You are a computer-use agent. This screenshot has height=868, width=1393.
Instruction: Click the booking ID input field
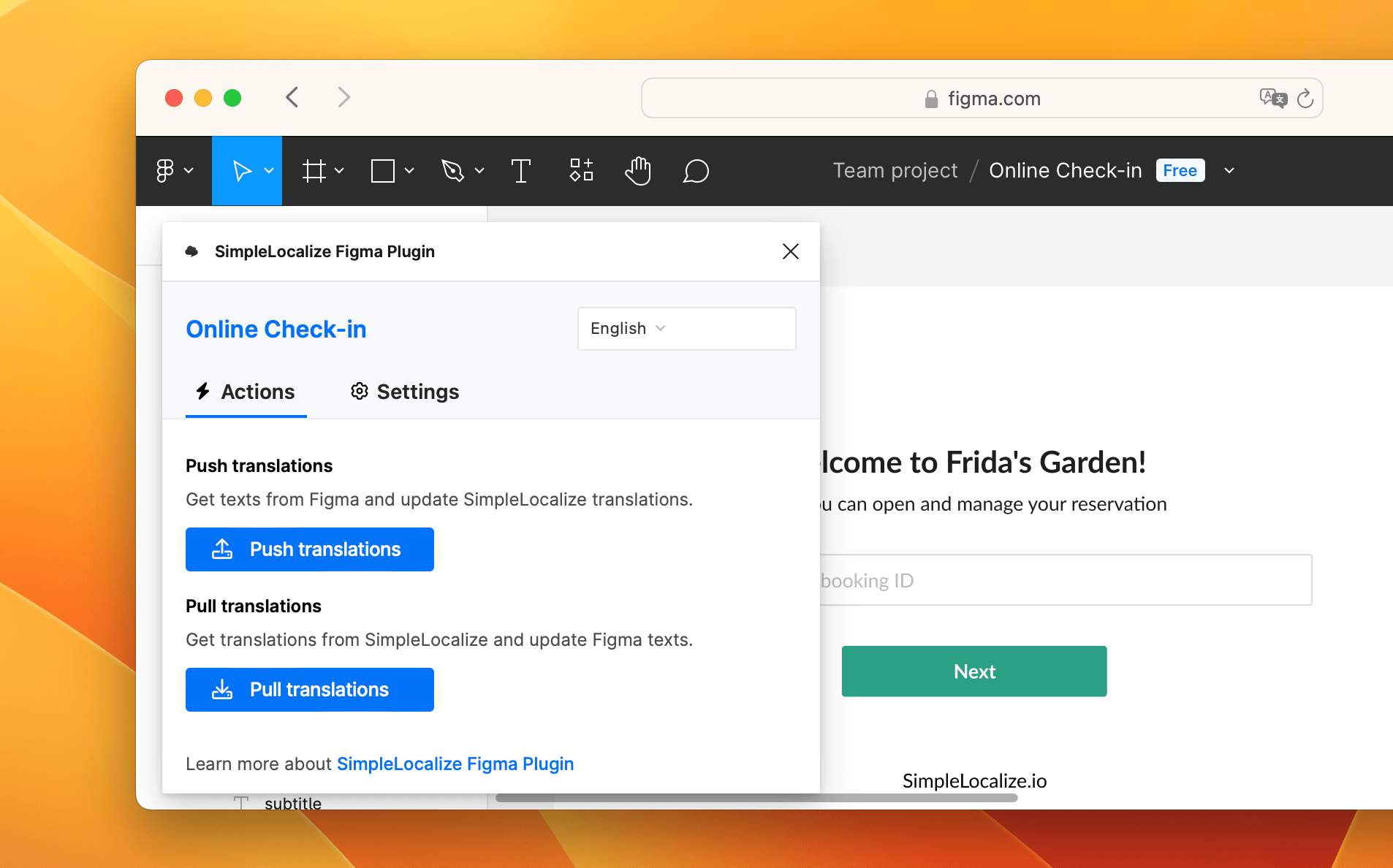click(1066, 580)
